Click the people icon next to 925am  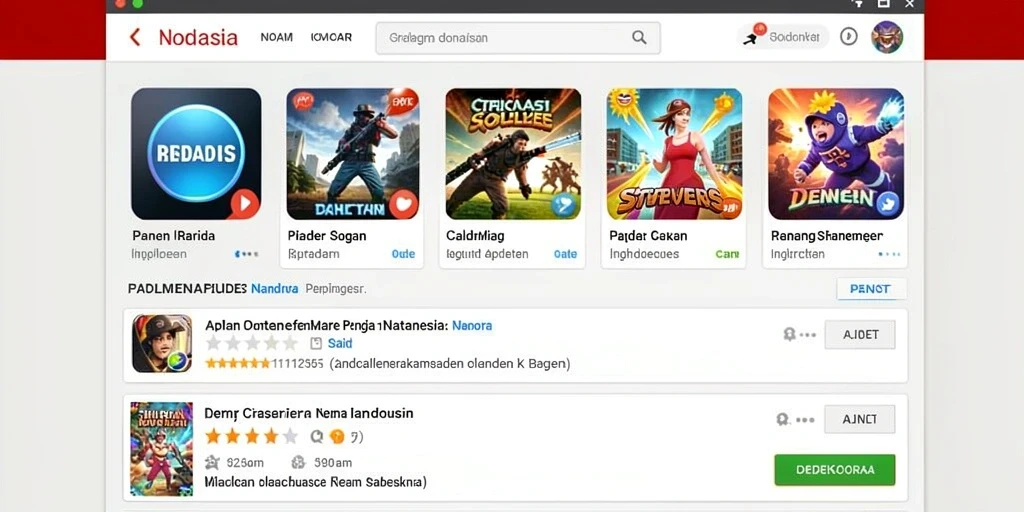click(x=212, y=463)
